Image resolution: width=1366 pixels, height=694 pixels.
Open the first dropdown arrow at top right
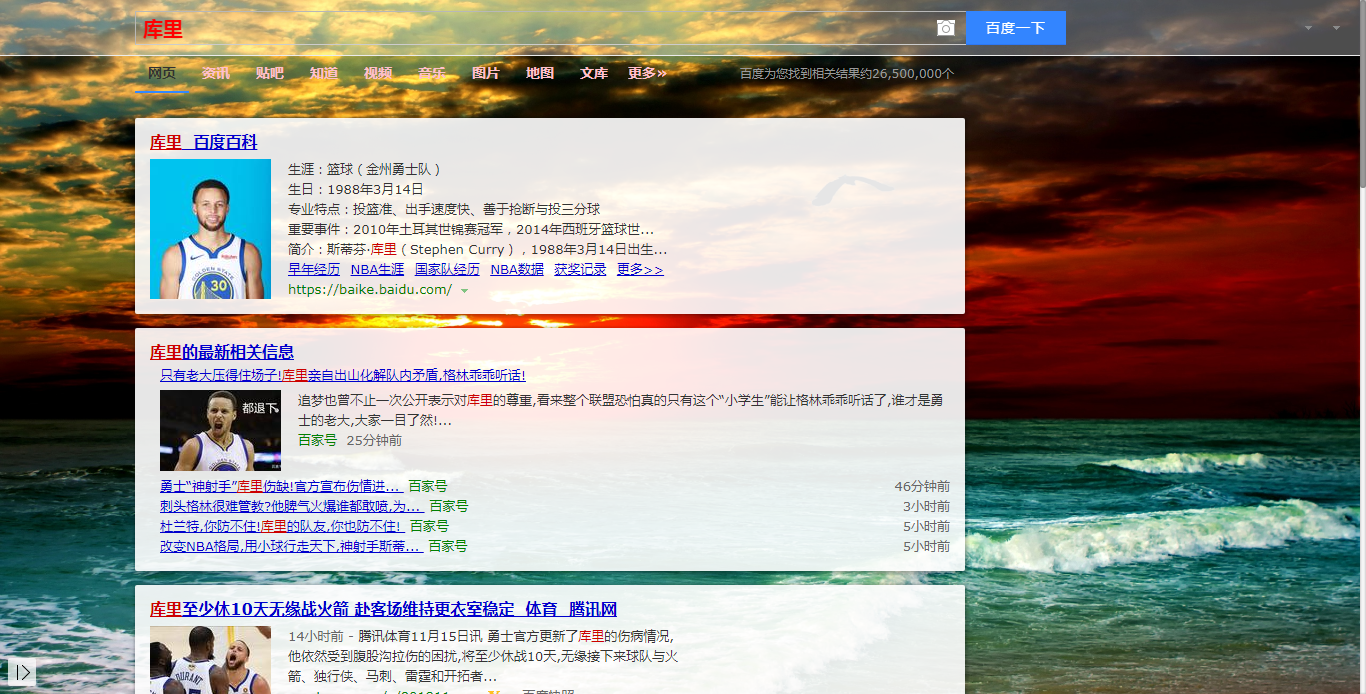click(x=1309, y=27)
